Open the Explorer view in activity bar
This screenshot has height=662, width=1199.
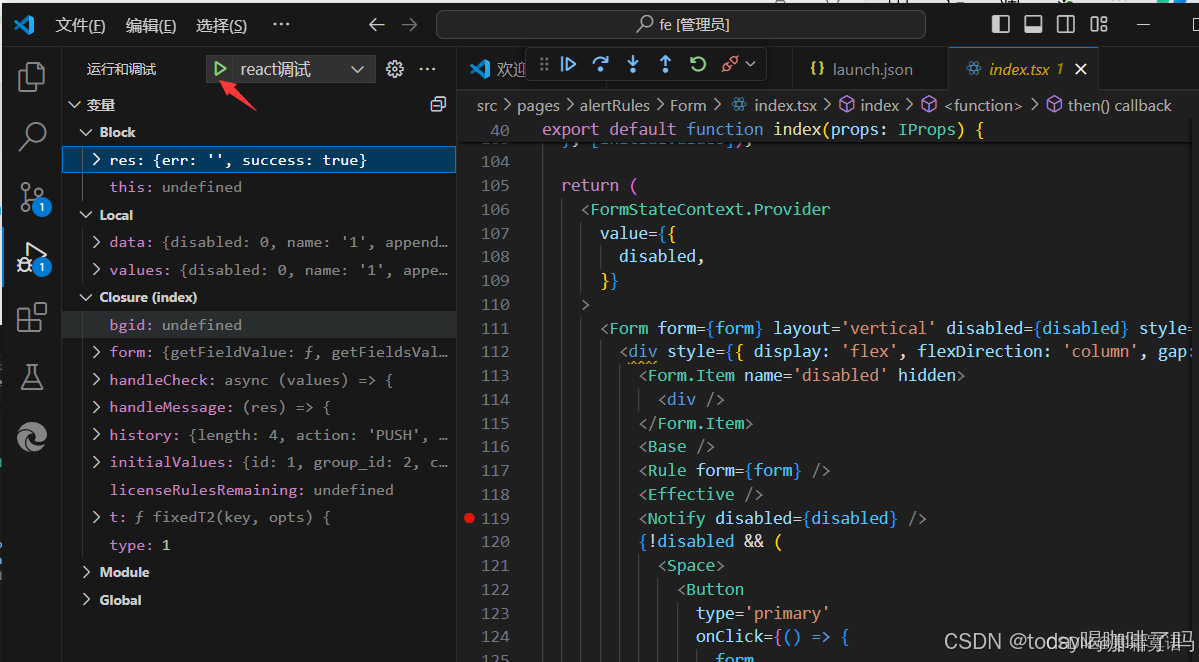tap(31, 77)
